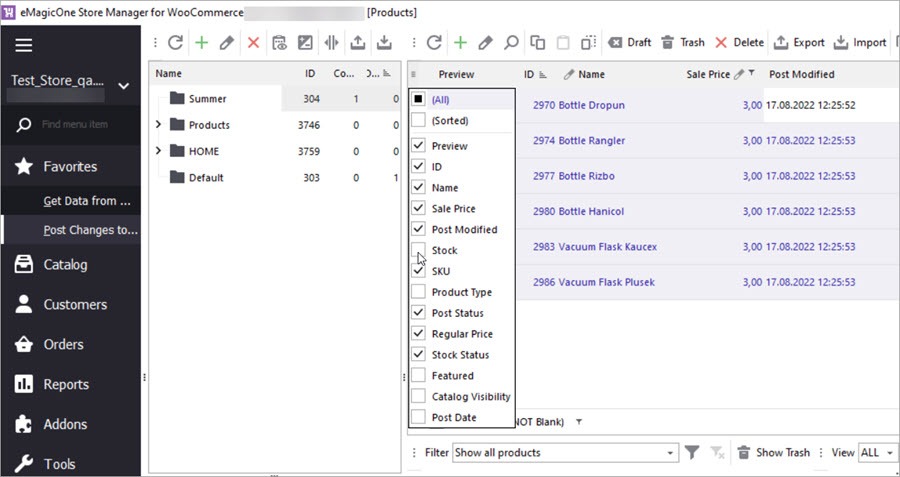Open the Show all products filter dropdown
The width and height of the screenshot is (900, 477).
(x=669, y=453)
